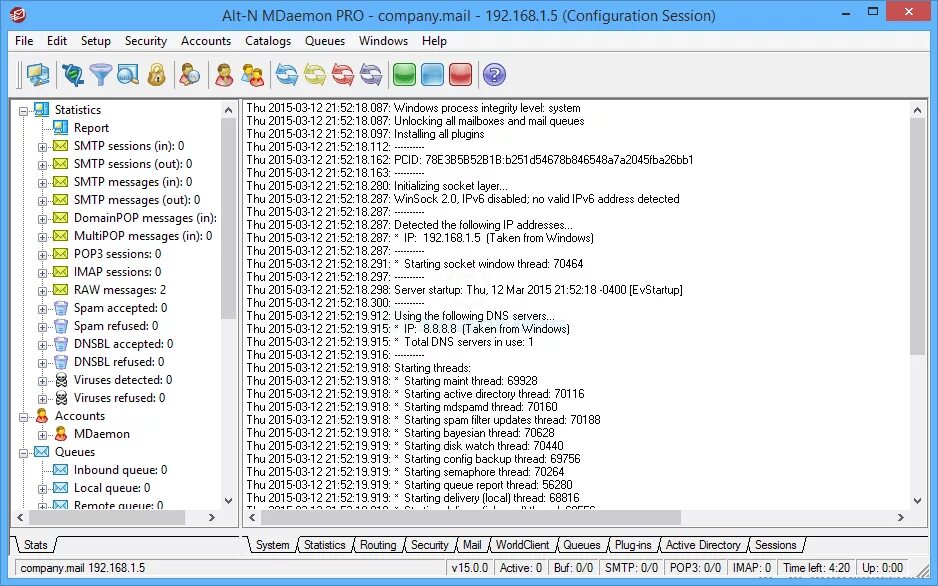Open help with the question mark icon
938x586 pixels.
pyautogui.click(x=494, y=75)
